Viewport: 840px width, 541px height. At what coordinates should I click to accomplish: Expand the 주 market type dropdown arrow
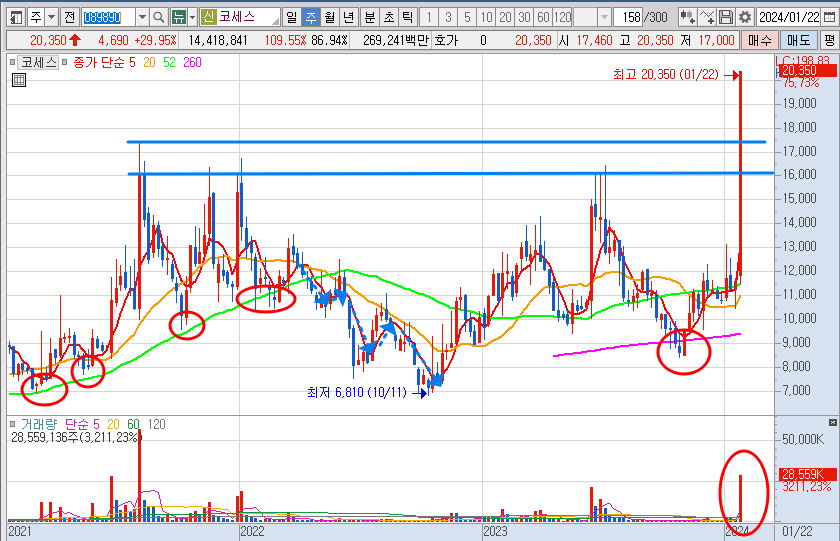click(x=51, y=18)
